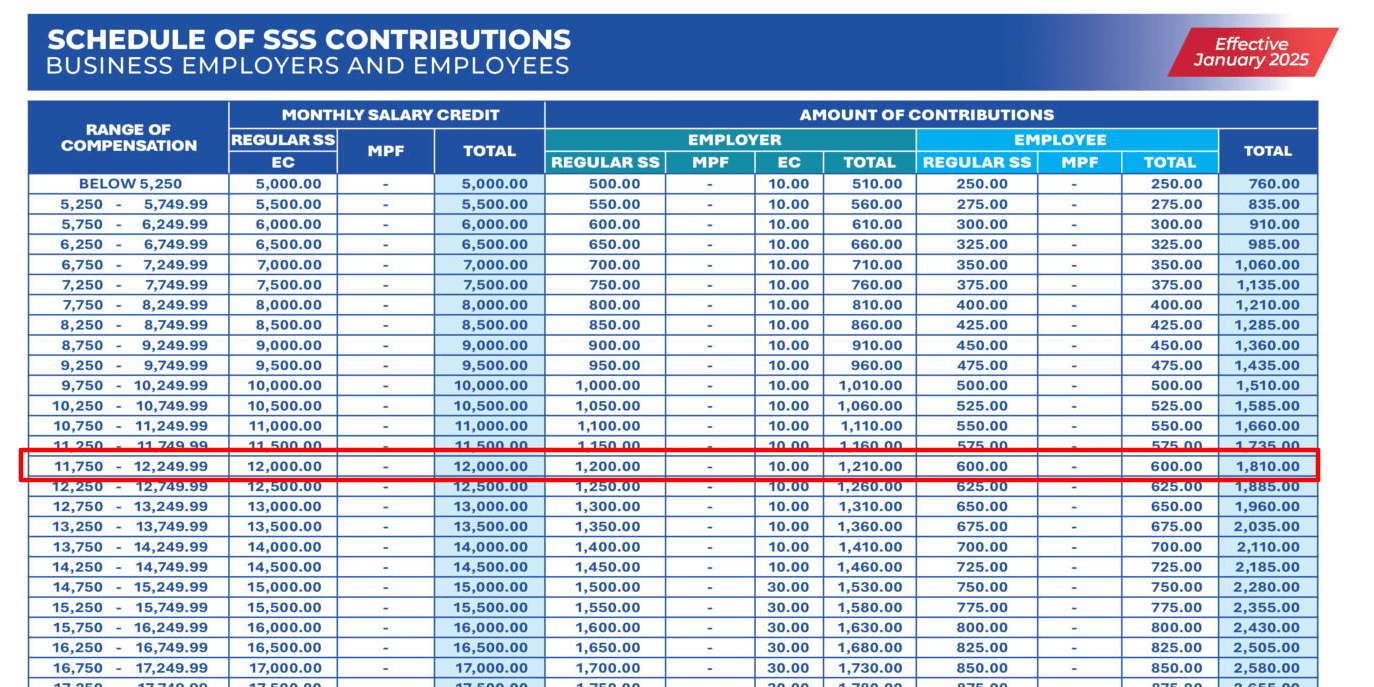Click the '2,430.00' grand total cell

[1268, 627]
